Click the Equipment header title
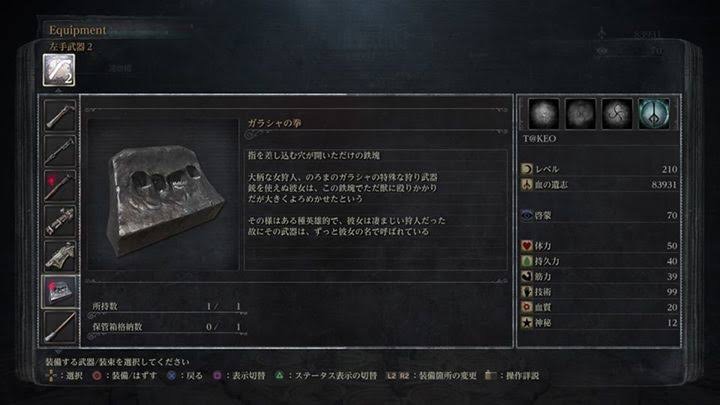720x405 pixels. [x=77, y=30]
